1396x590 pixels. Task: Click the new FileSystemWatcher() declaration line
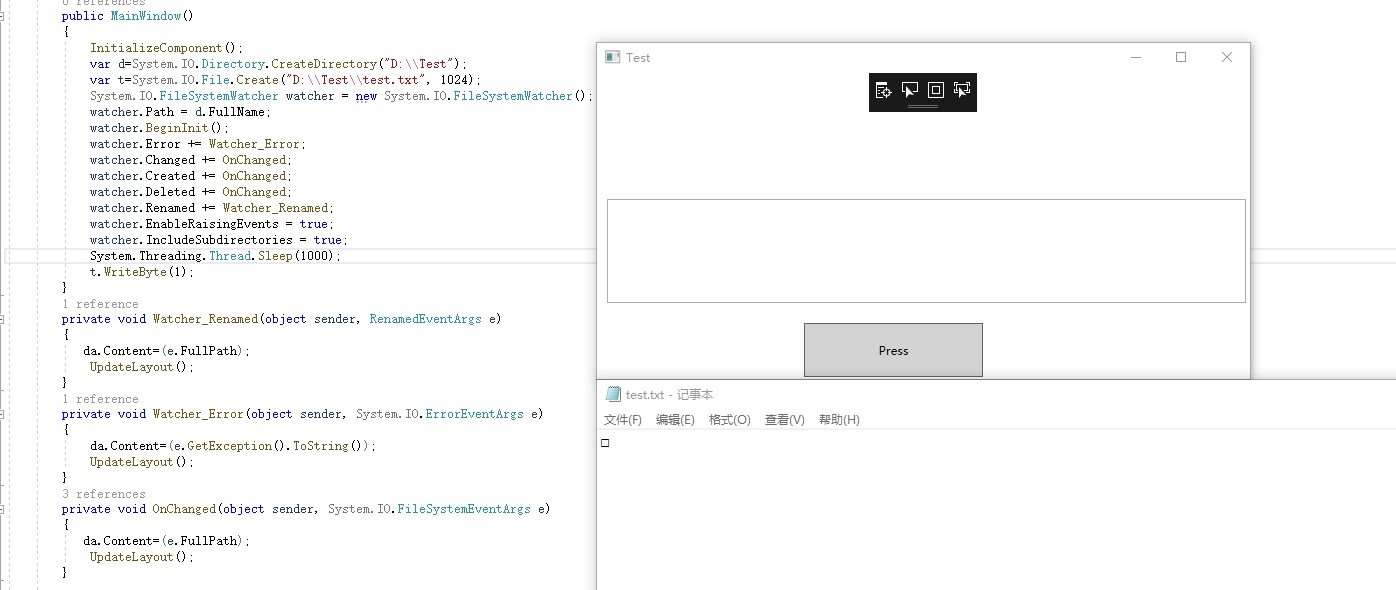342,96
